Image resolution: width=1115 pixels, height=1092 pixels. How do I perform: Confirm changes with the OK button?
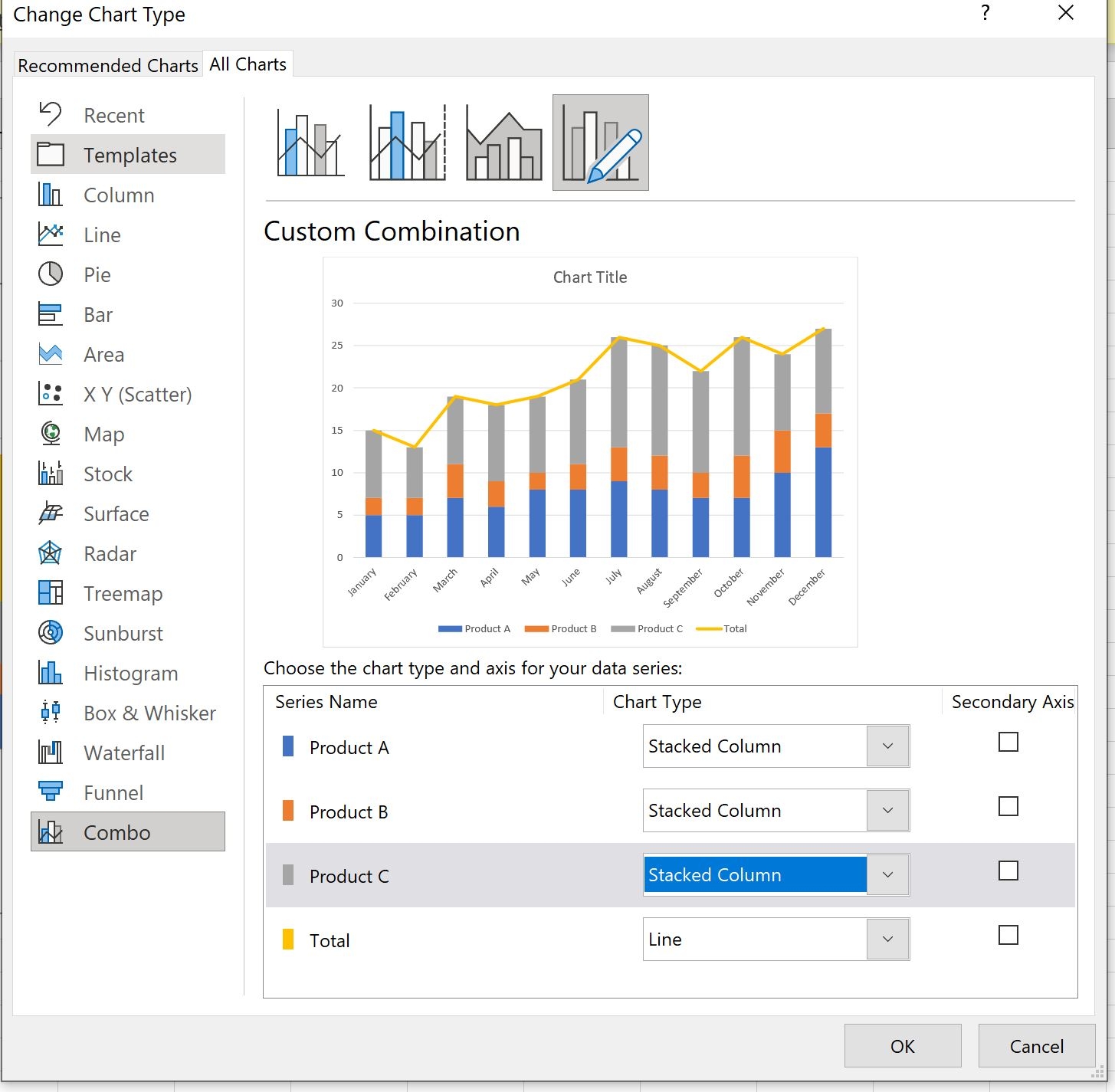click(902, 1046)
